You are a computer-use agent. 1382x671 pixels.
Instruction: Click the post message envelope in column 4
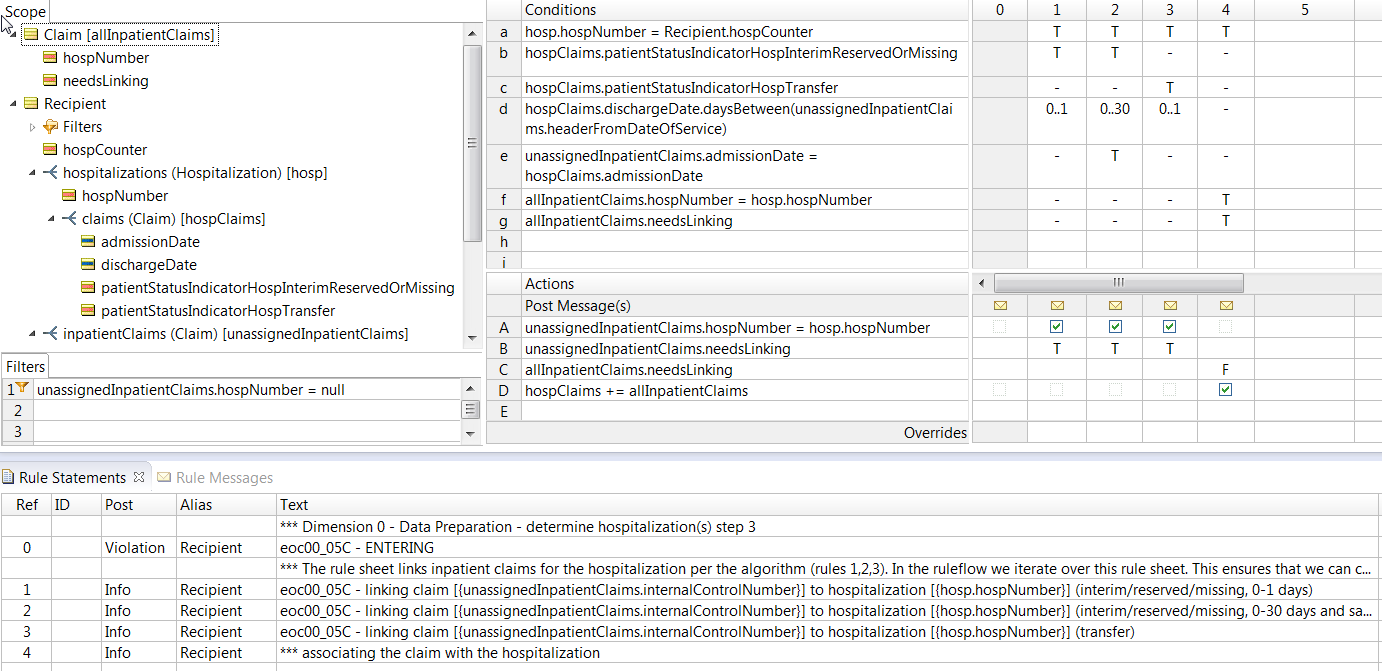[x=1226, y=306]
